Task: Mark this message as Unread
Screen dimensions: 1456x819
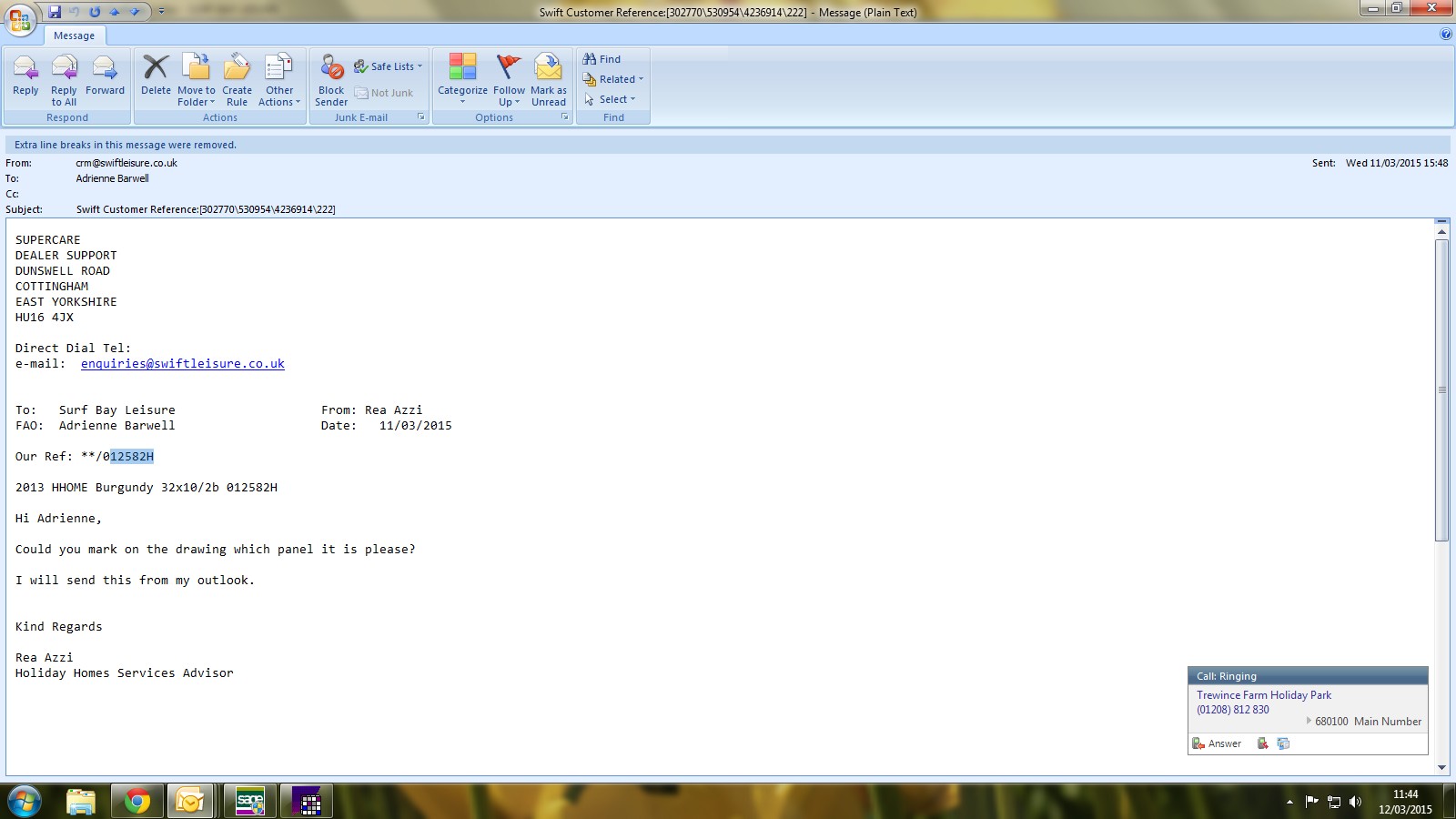Action: 549,80
